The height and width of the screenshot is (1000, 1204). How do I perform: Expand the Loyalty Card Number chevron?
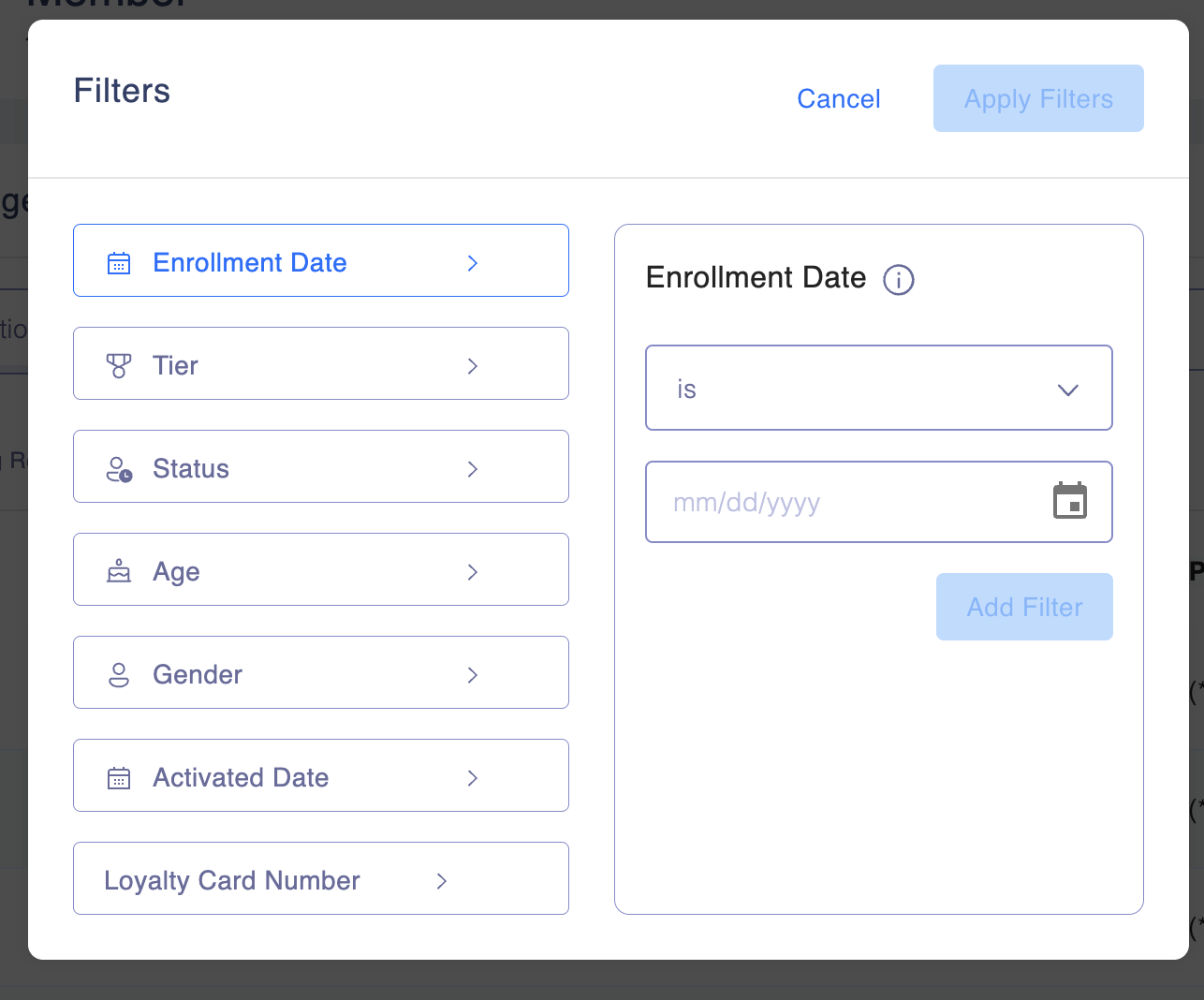tap(442, 881)
